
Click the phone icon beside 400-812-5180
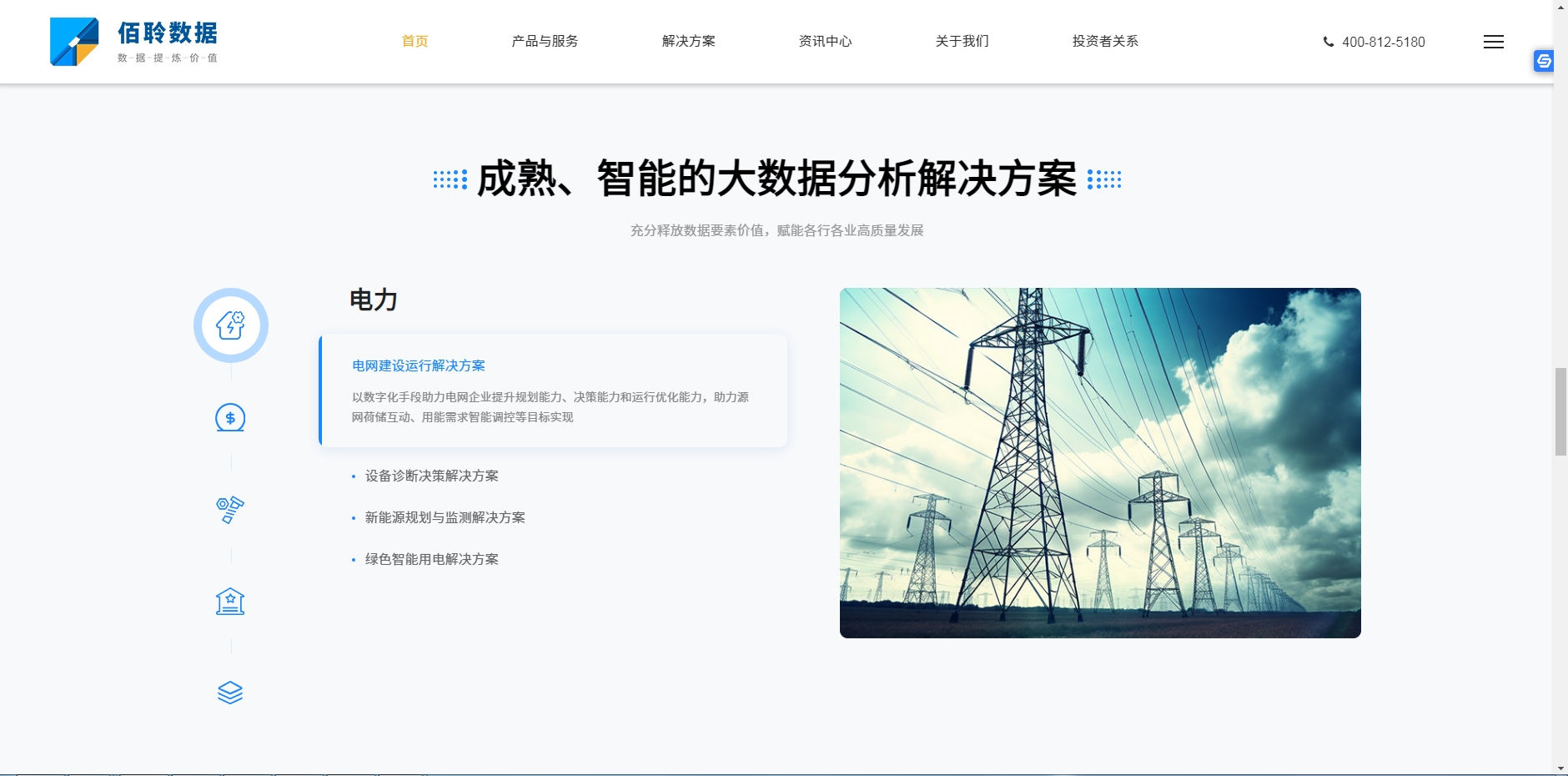(x=1328, y=42)
